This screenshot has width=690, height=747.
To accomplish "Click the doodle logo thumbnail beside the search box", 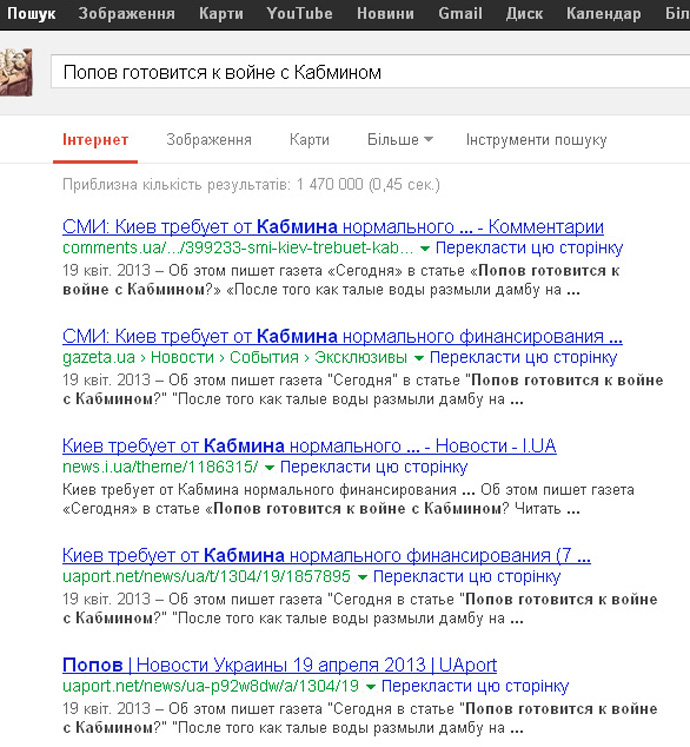I will [x=16, y=72].
